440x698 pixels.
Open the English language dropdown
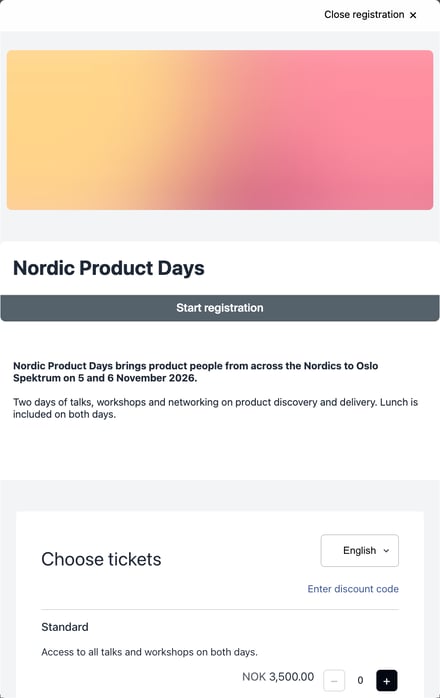coord(359,551)
